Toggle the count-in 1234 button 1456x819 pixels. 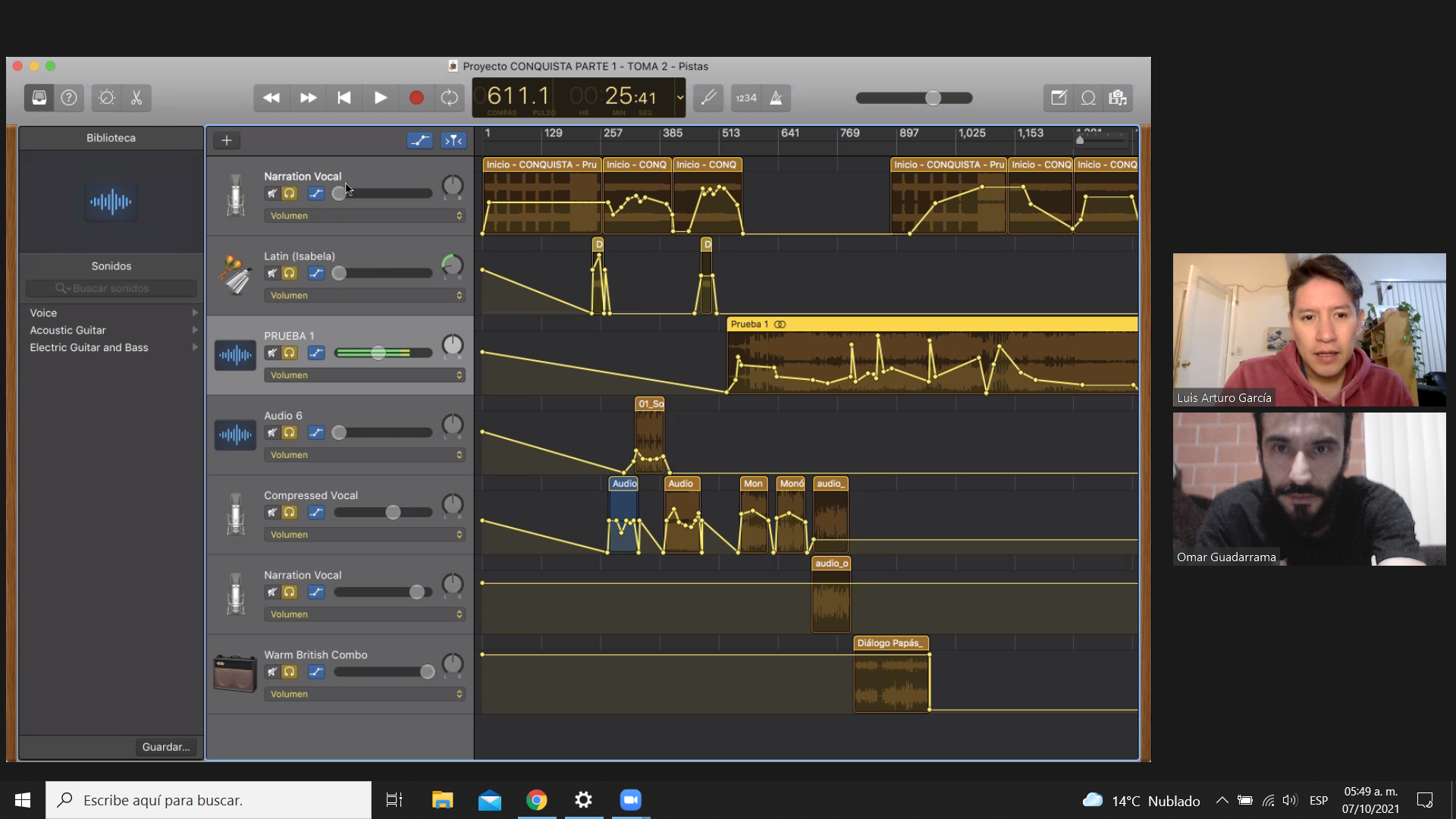pyautogui.click(x=745, y=98)
